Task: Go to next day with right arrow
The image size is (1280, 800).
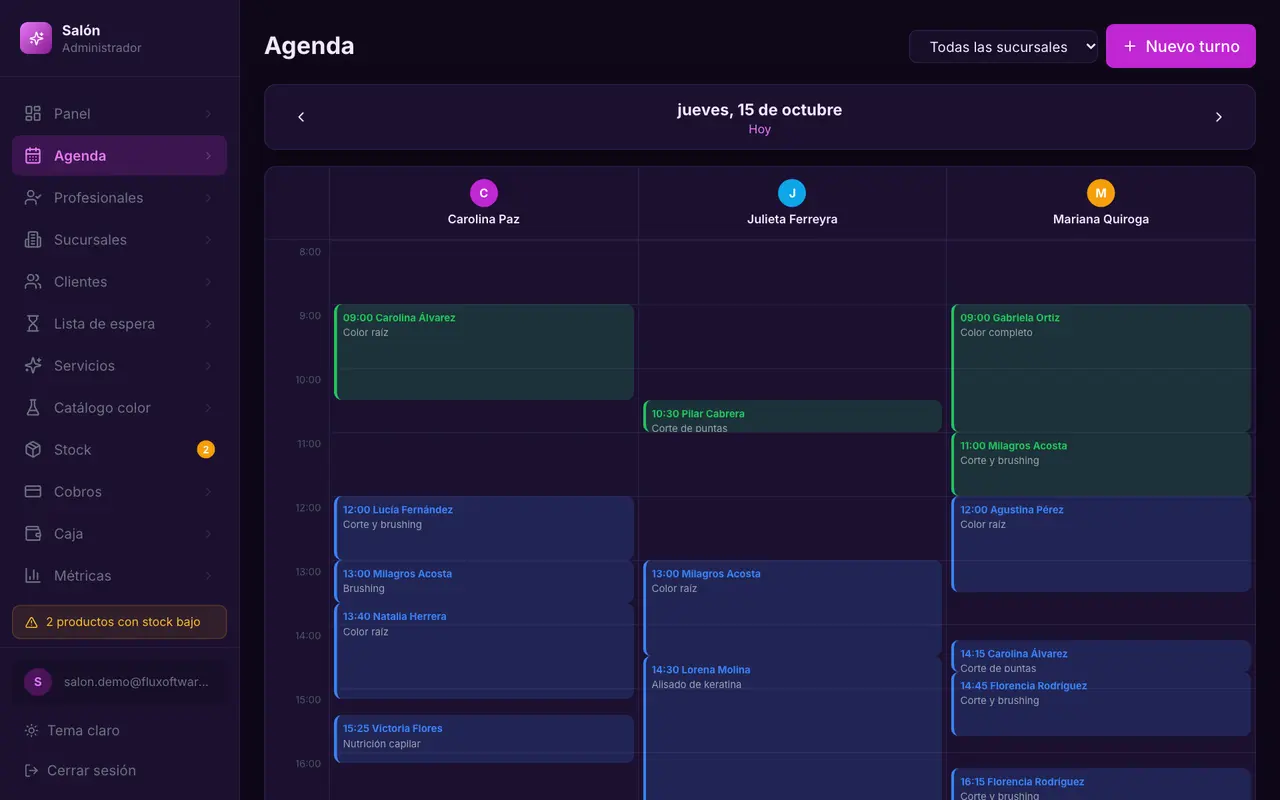Action: click(1219, 117)
